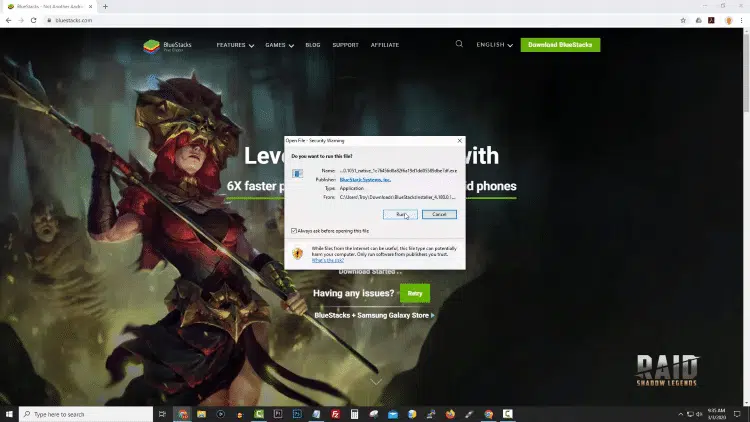This screenshot has height=422, width=750.
Task: Open the network status tray icon
Action: click(690, 414)
